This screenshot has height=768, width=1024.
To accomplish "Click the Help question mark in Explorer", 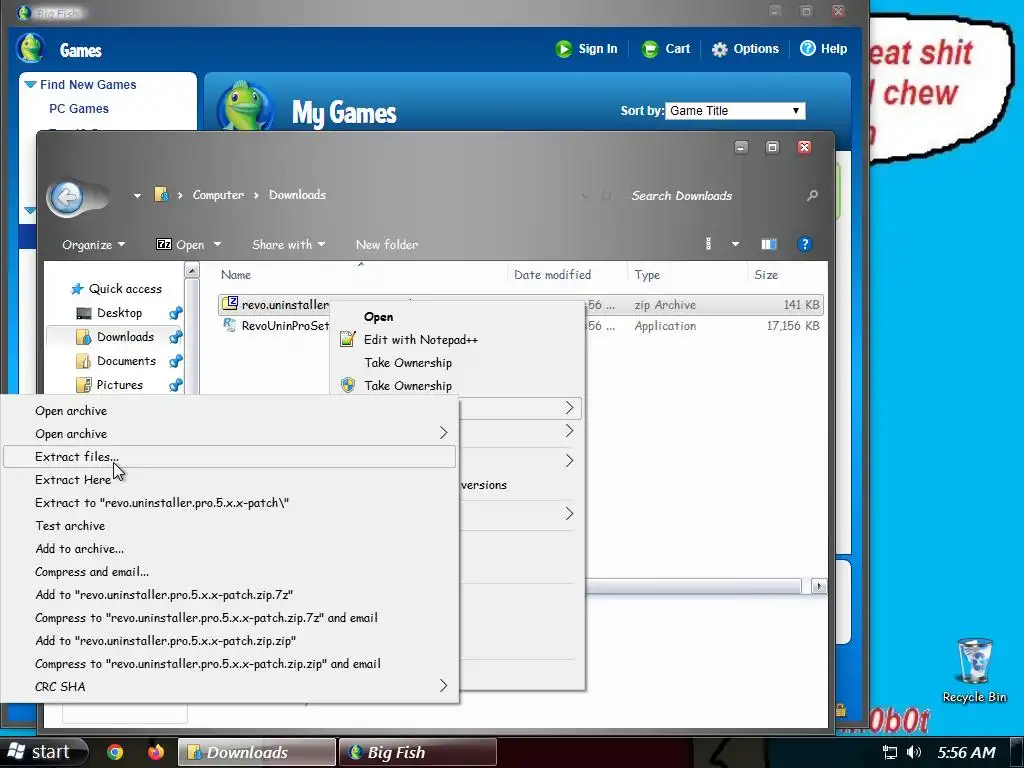I will click(805, 244).
